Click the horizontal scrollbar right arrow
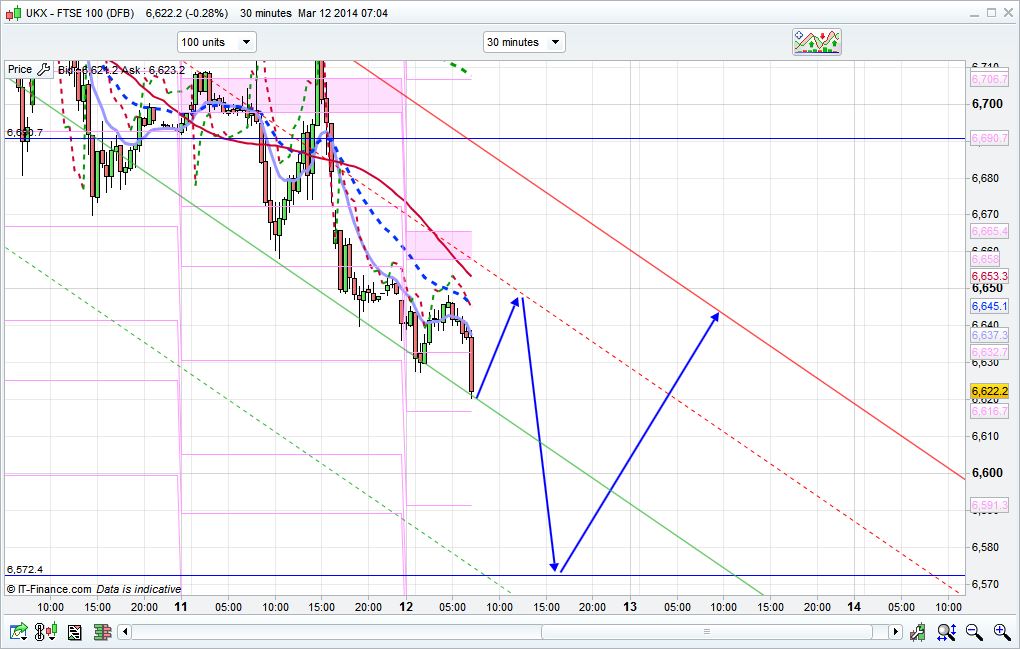Image resolution: width=1020 pixels, height=649 pixels. pyautogui.click(x=896, y=631)
